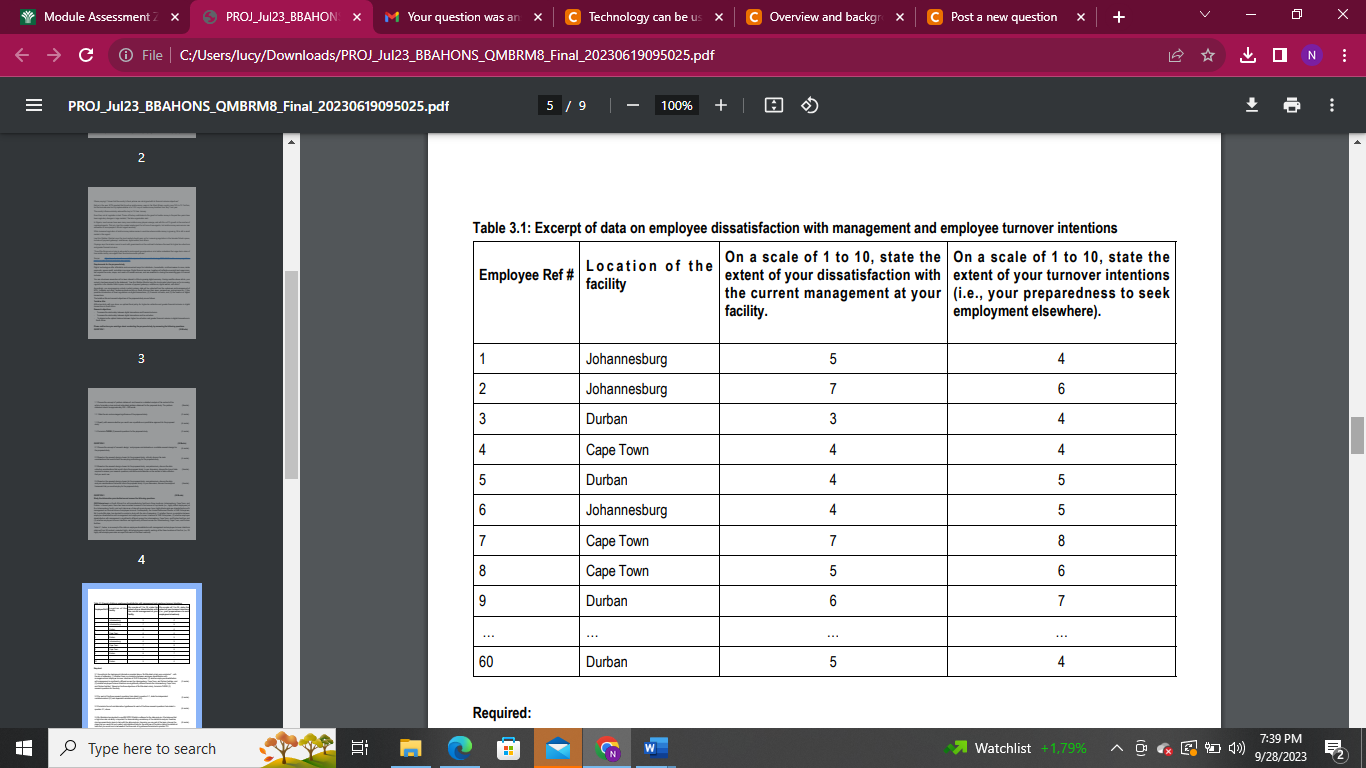Viewport: 1366px width, 768px height.
Task: Open the PDF viewer hamburger menu
Action: click(33, 105)
